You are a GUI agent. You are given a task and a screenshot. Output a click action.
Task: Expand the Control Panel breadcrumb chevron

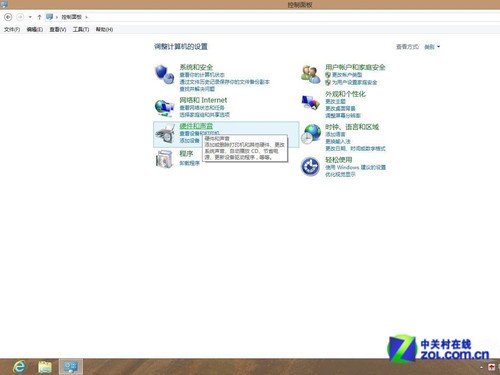point(86,17)
